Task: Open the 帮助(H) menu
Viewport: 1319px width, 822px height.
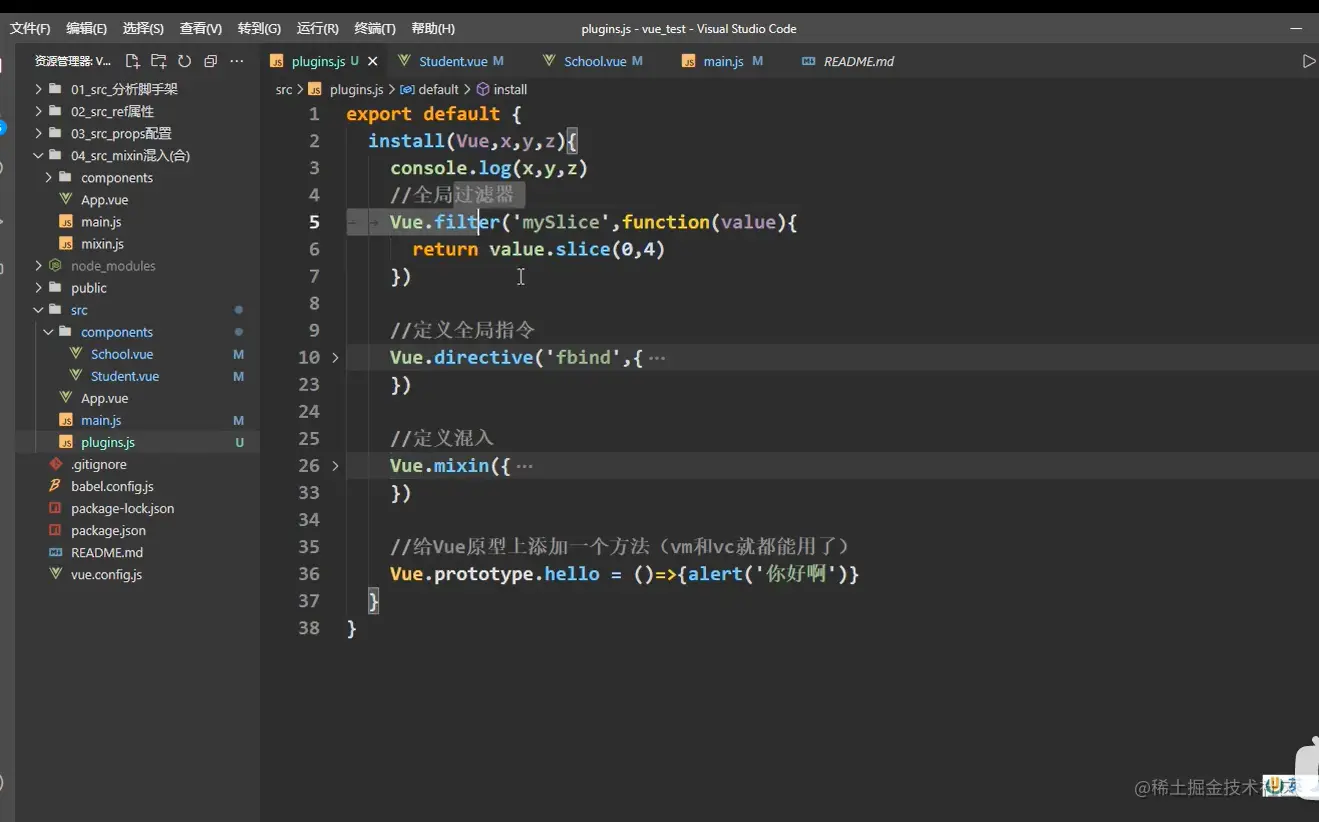Action: click(x=433, y=28)
